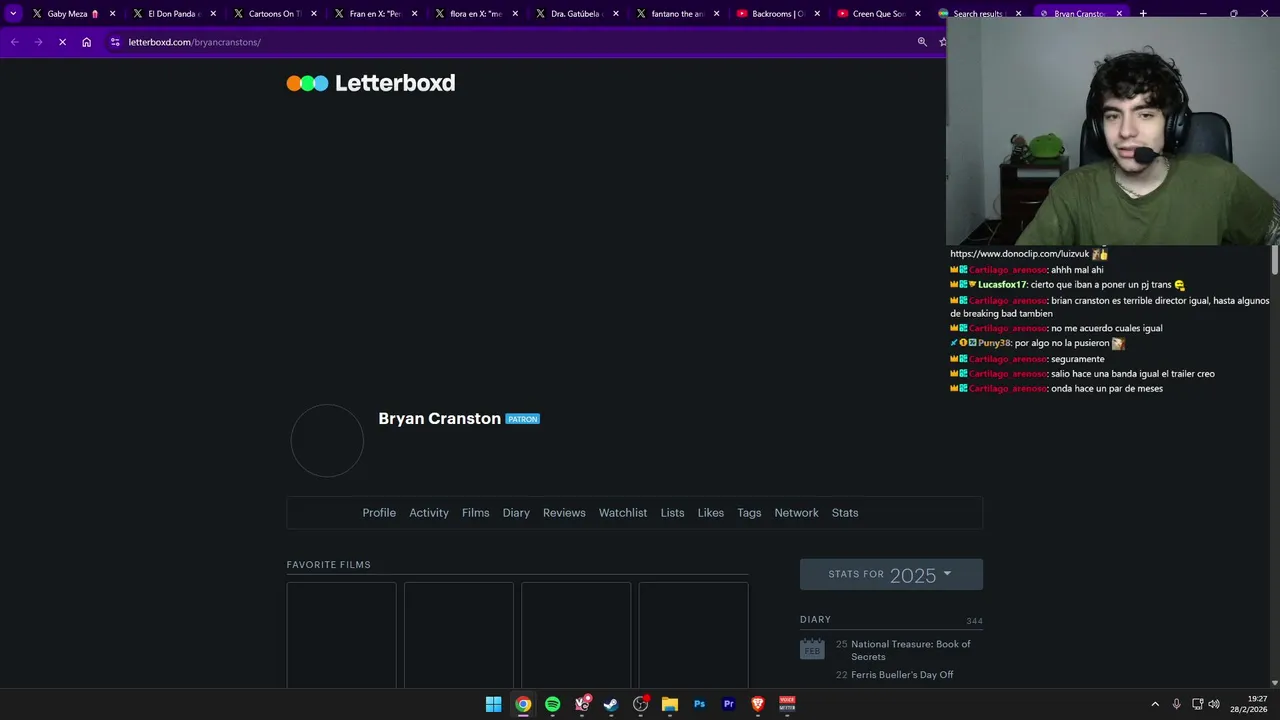Close the Gaby Meza tab
This screenshot has height=720, width=1280.
pyautogui.click(x=112, y=14)
